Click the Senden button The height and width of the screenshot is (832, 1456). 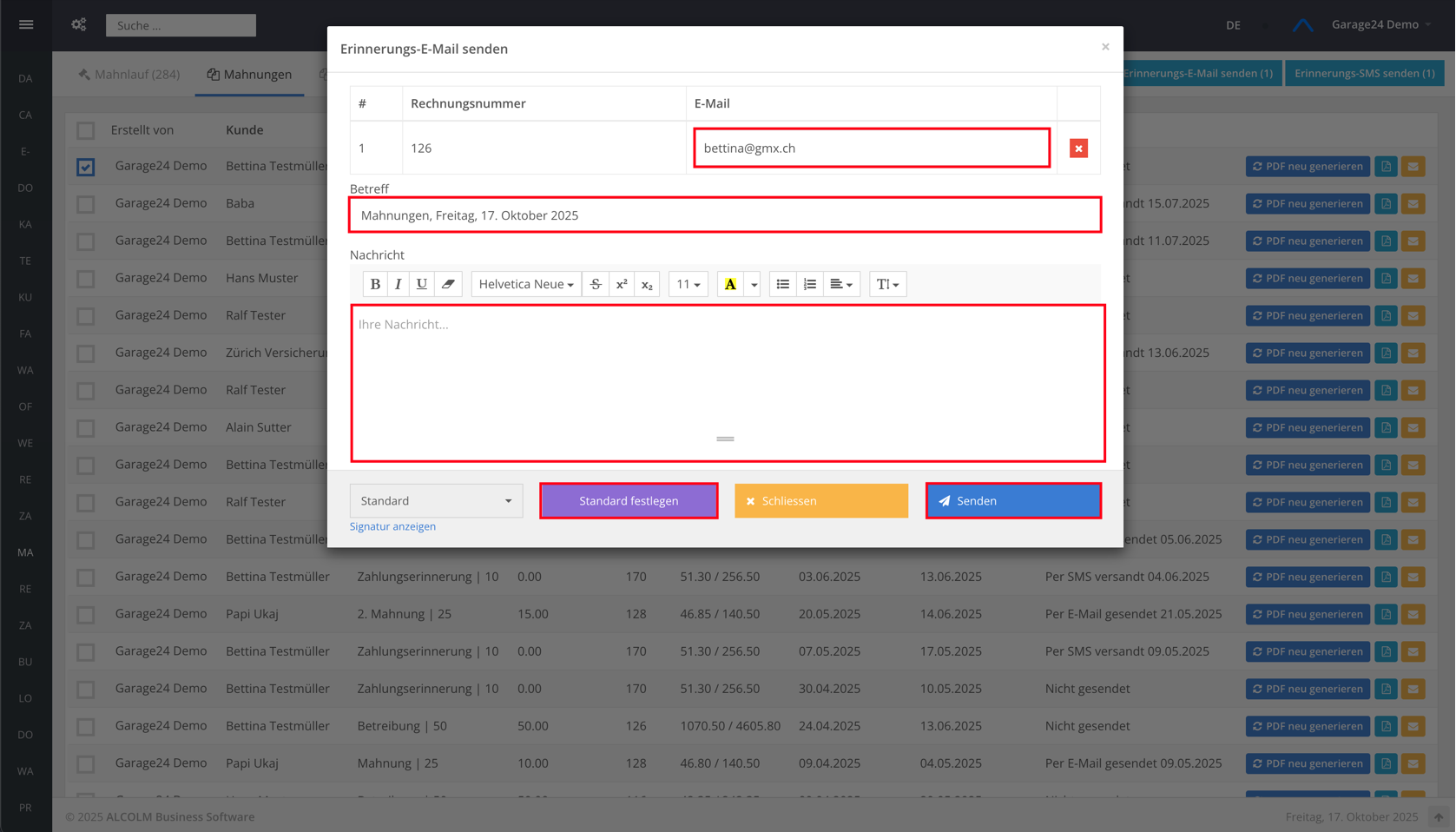point(1013,501)
